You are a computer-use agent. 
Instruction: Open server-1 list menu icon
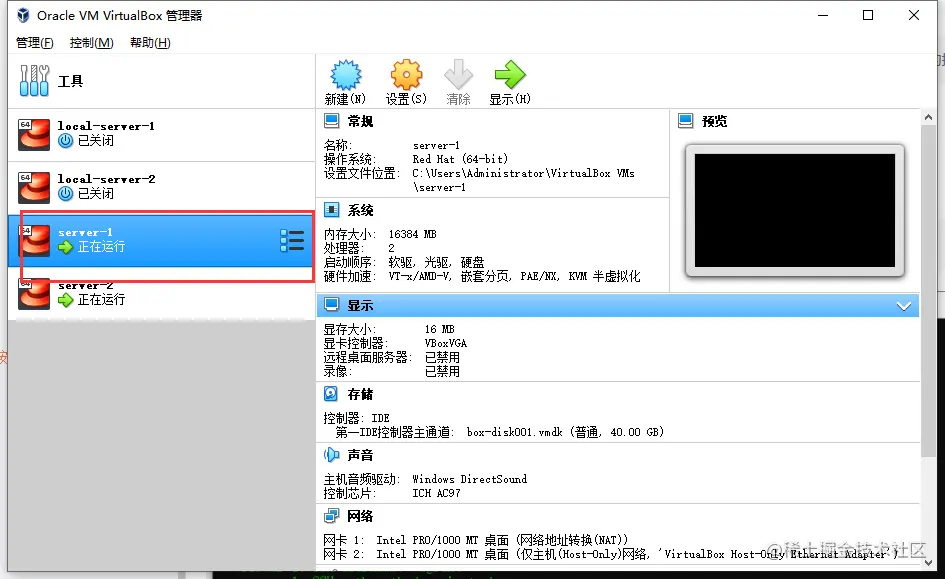(292, 240)
